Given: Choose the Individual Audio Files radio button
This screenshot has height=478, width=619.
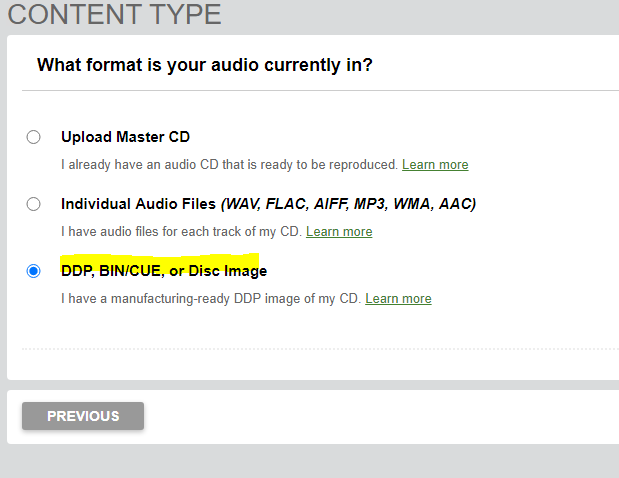Looking at the screenshot, I should pos(34,204).
